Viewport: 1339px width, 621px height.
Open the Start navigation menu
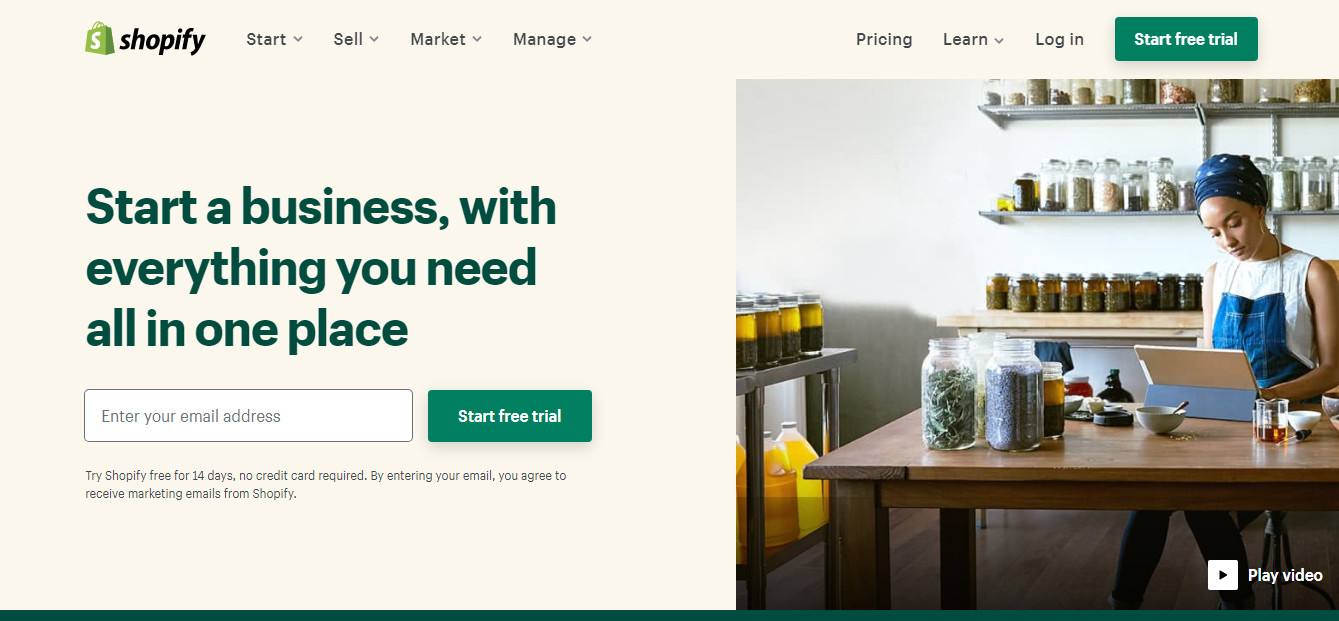click(x=266, y=39)
